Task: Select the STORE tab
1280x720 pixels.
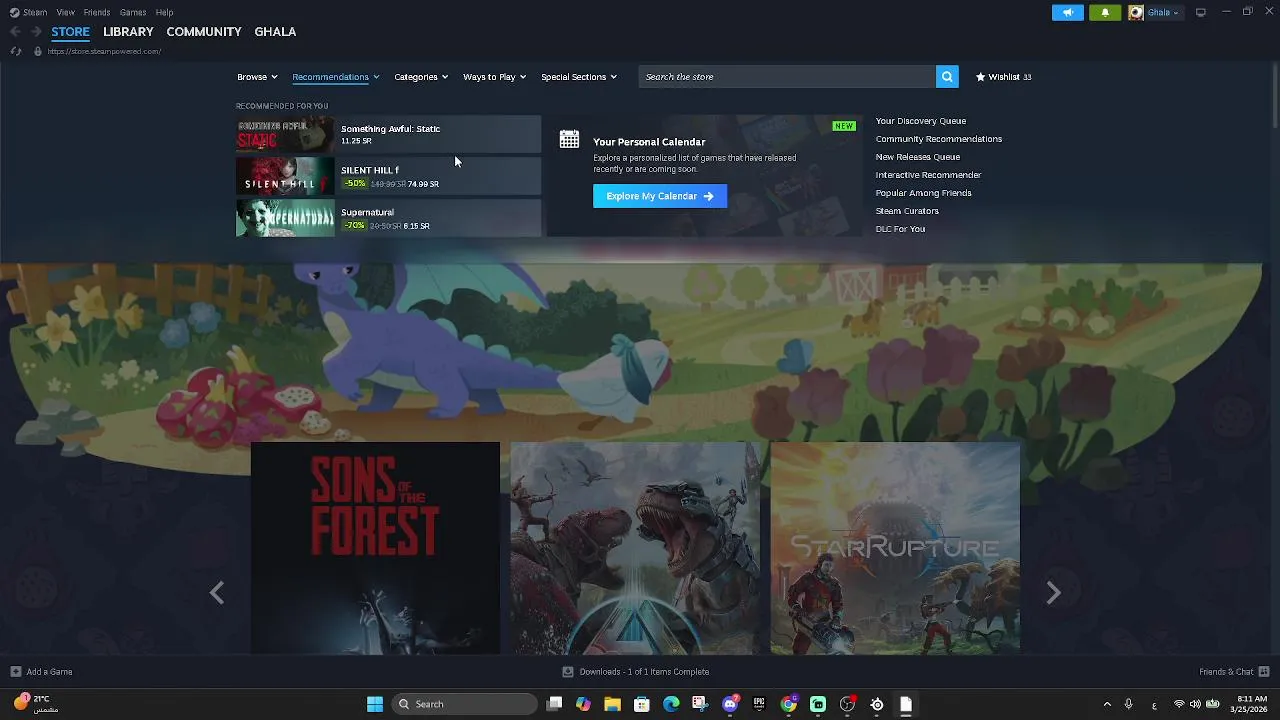Action: tap(70, 32)
